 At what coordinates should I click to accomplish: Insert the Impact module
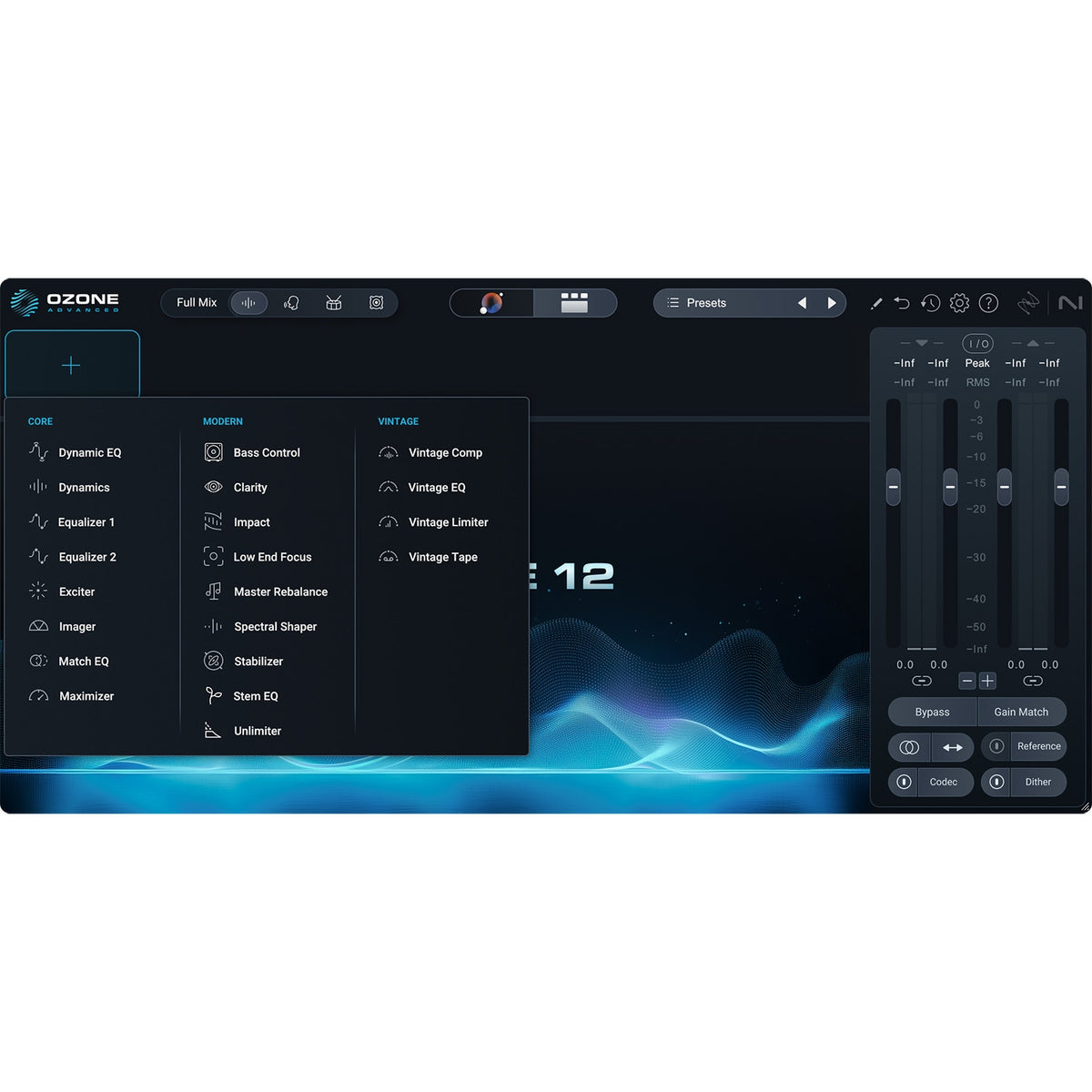[x=238, y=522]
